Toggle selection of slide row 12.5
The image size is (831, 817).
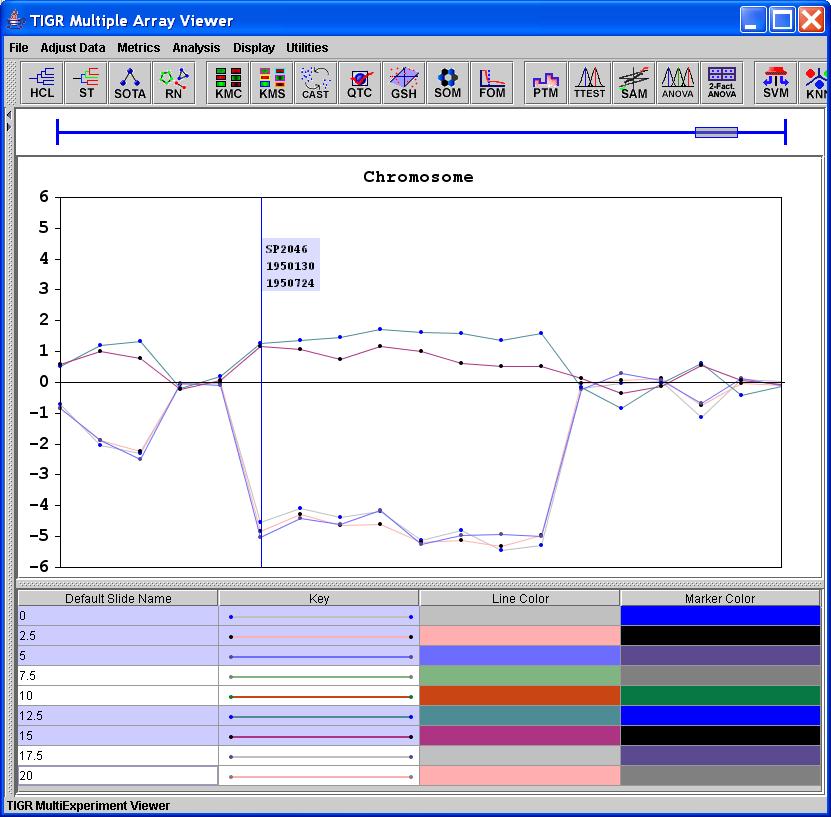(117, 716)
